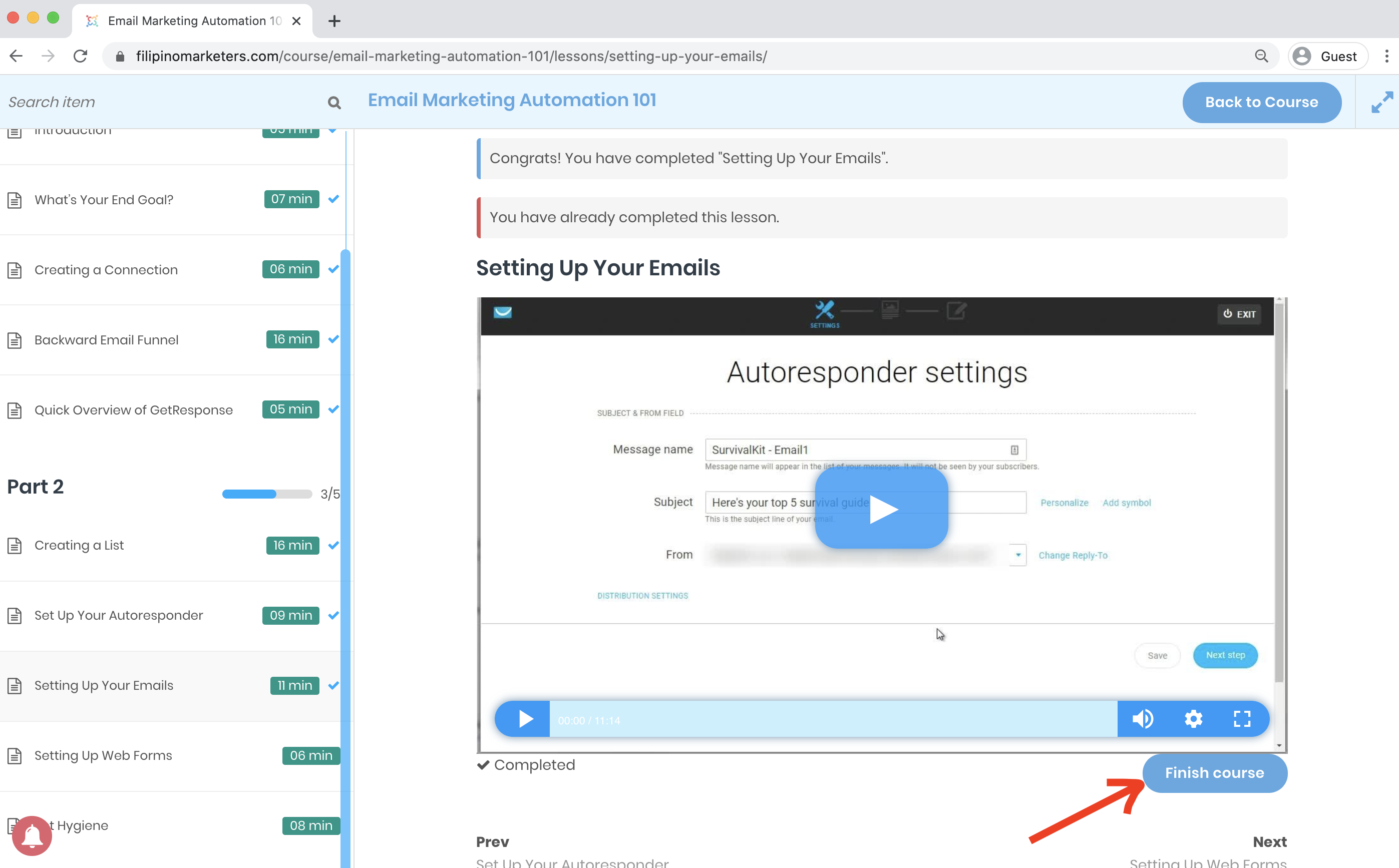Click the Personalize link in video
The image size is (1399, 868).
pyautogui.click(x=1065, y=502)
